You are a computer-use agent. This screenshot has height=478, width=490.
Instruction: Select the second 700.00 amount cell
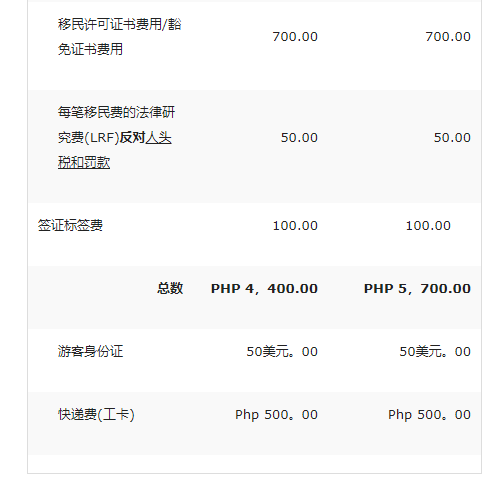click(448, 37)
